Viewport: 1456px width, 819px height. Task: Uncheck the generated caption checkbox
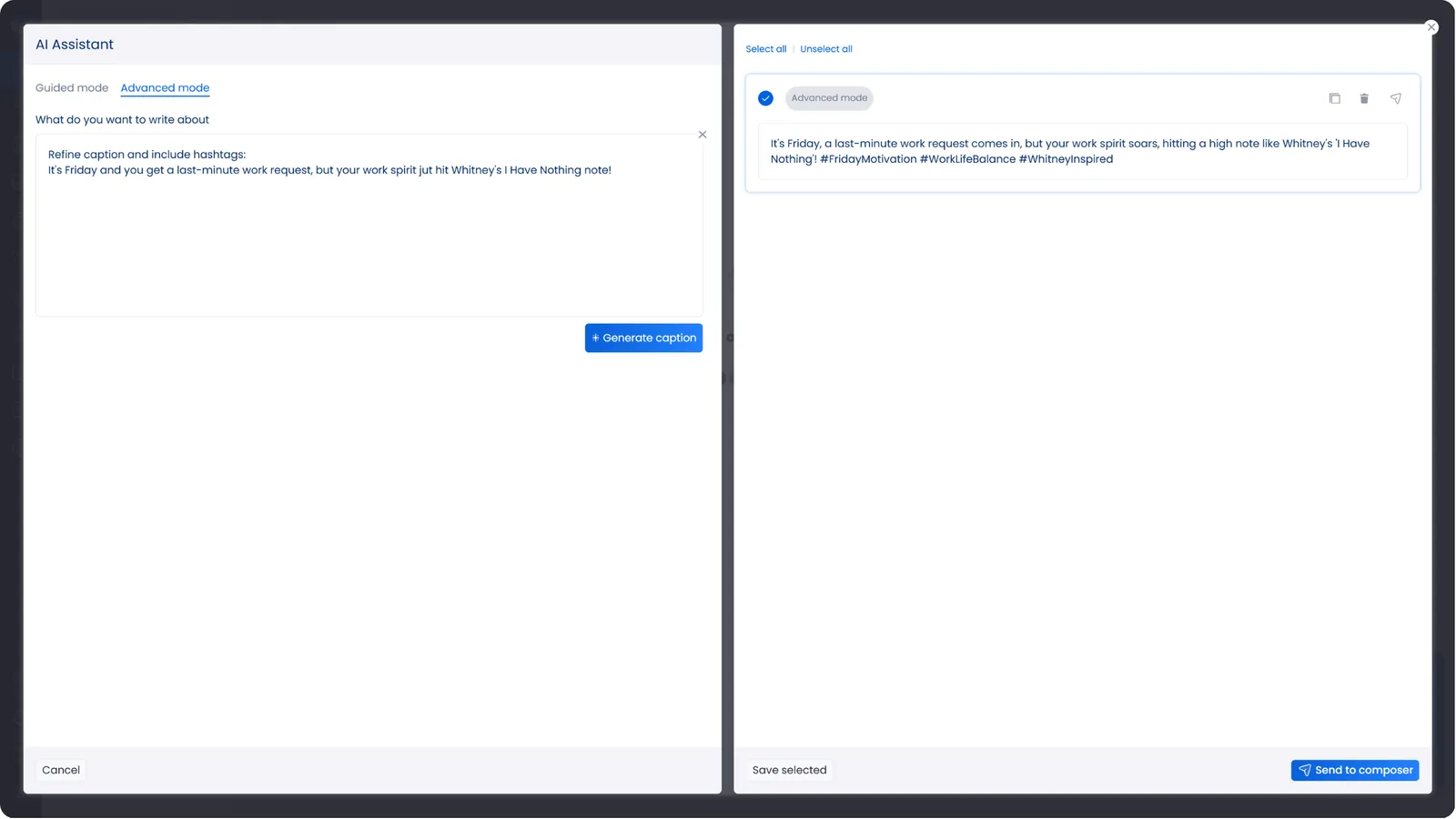765,98
